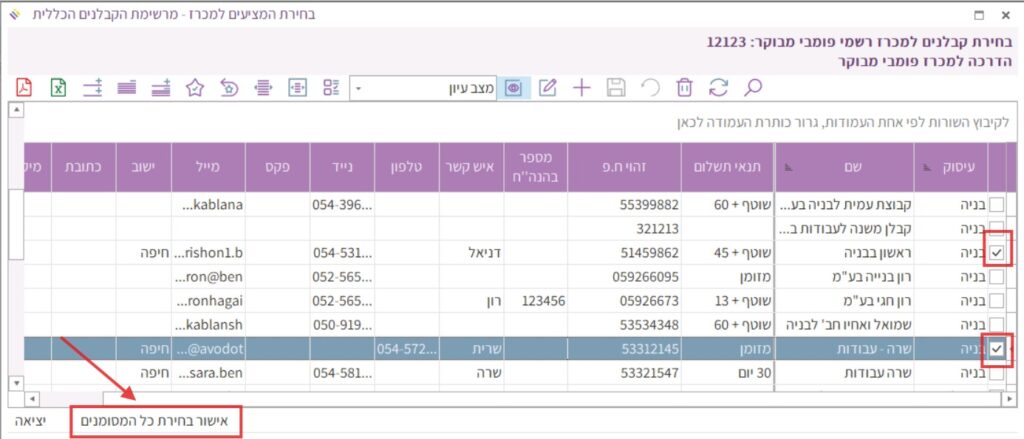Click the edit pencil icon
The width and height of the screenshot is (1024, 439).
pos(547,87)
